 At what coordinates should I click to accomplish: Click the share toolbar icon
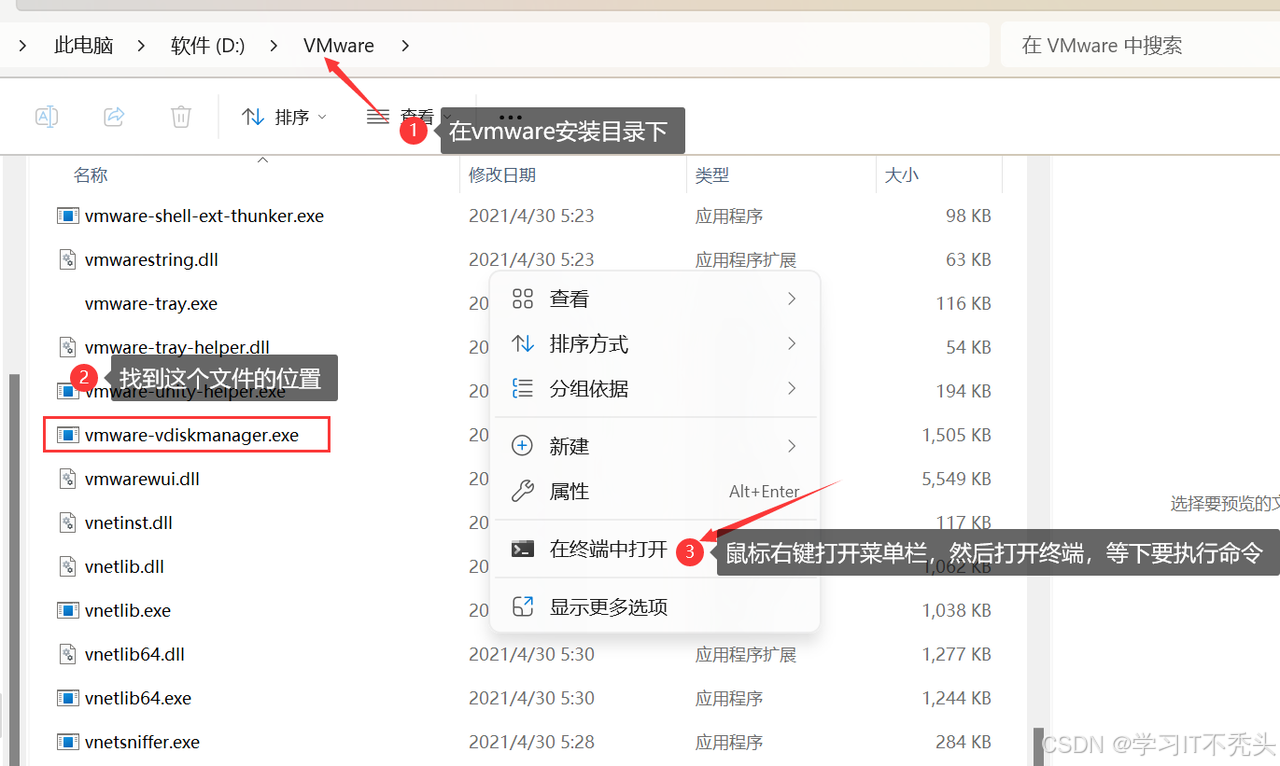coord(114,117)
